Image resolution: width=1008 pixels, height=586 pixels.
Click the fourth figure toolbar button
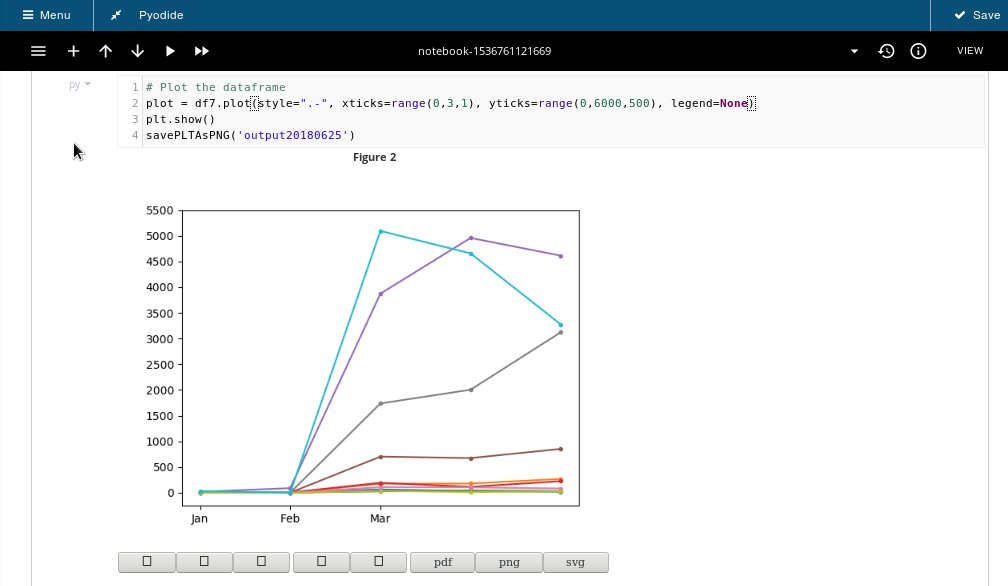tap(321, 562)
